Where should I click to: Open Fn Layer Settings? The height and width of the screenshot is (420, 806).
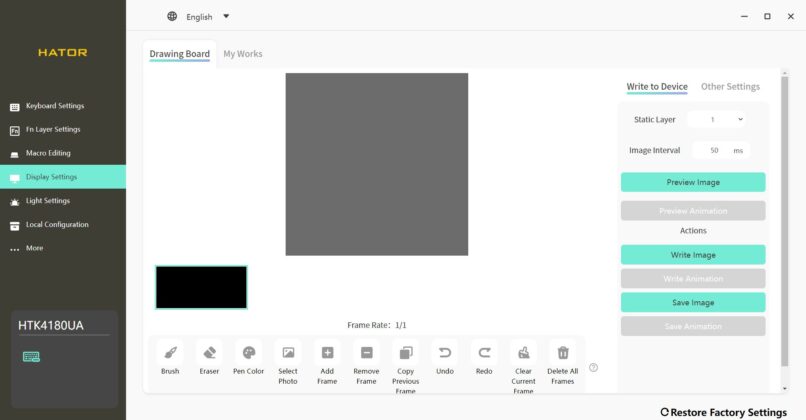tap(63, 130)
